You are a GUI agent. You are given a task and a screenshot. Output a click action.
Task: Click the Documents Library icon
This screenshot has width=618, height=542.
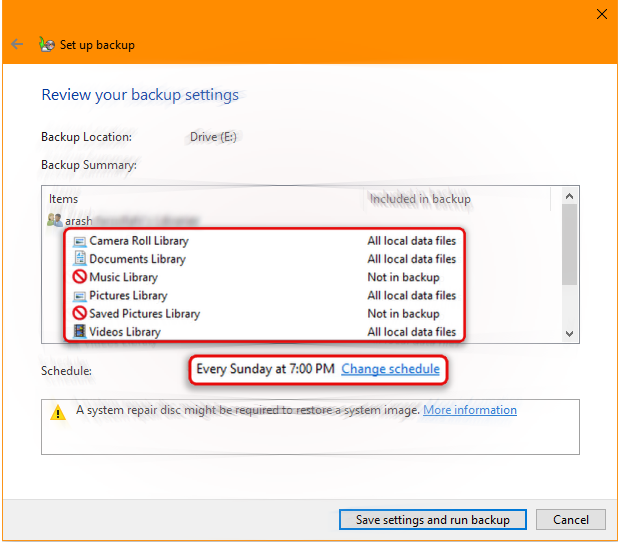pyautogui.click(x=80, y=259)
